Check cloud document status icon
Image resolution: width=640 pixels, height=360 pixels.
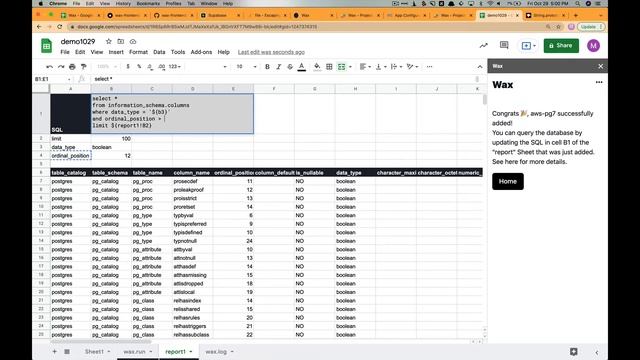click(x=133, y=42)
